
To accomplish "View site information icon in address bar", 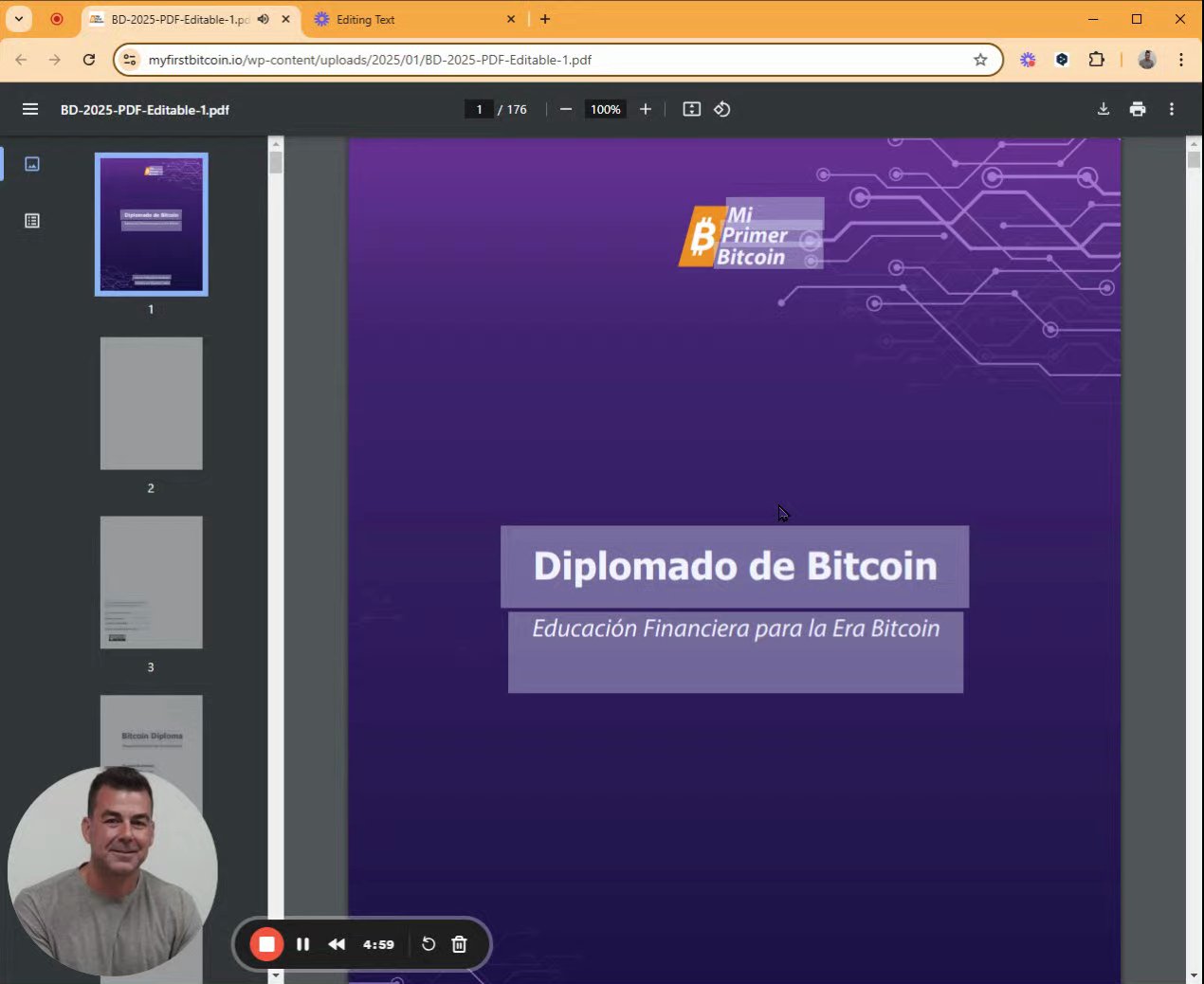I will 130,60.
